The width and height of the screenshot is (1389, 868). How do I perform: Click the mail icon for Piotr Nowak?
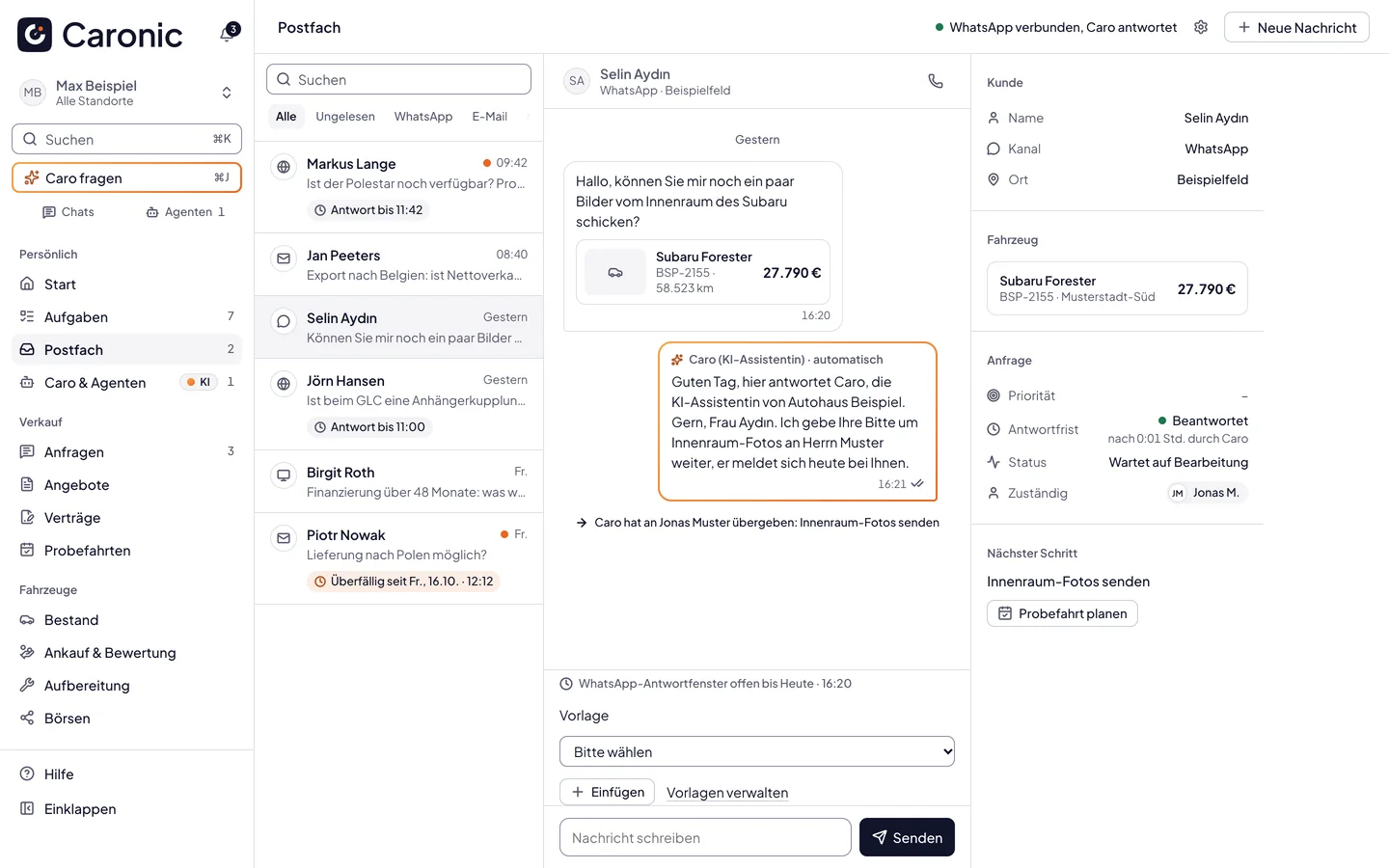tap(284, 538)
